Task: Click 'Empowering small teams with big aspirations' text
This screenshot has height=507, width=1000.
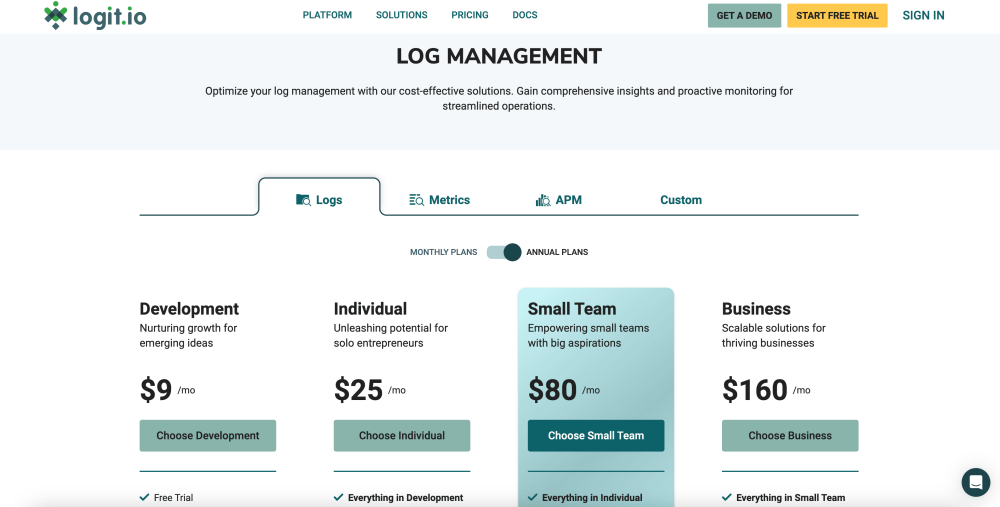Action: pyautogui.click(x=589, y=335)
